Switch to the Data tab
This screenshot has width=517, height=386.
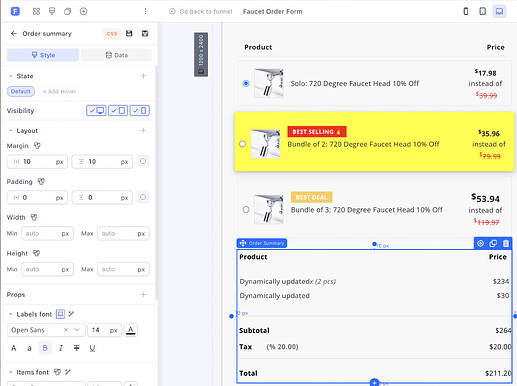(116, 55)
